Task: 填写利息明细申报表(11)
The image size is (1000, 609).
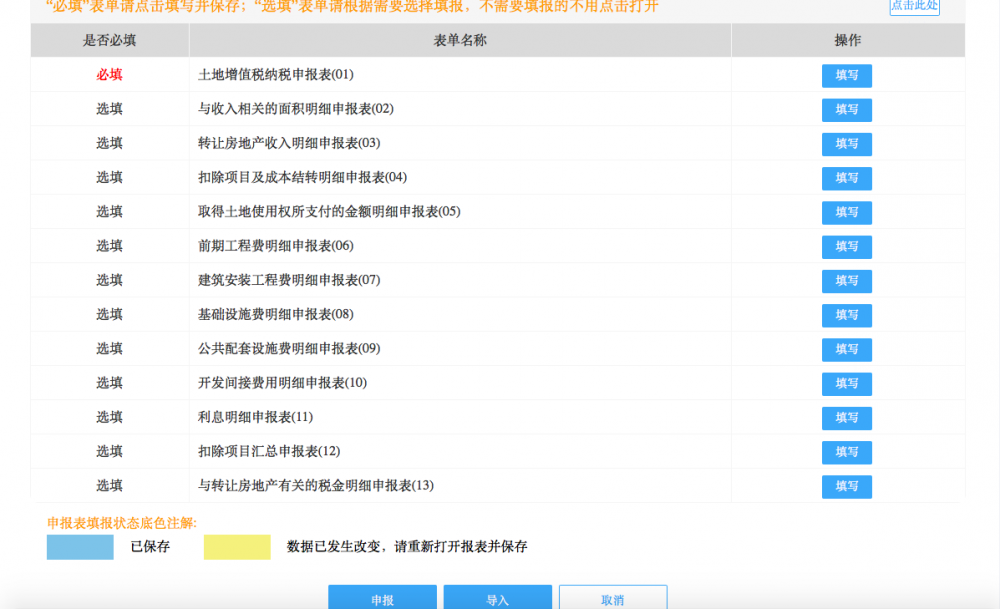Action: (x=846, y=418)
